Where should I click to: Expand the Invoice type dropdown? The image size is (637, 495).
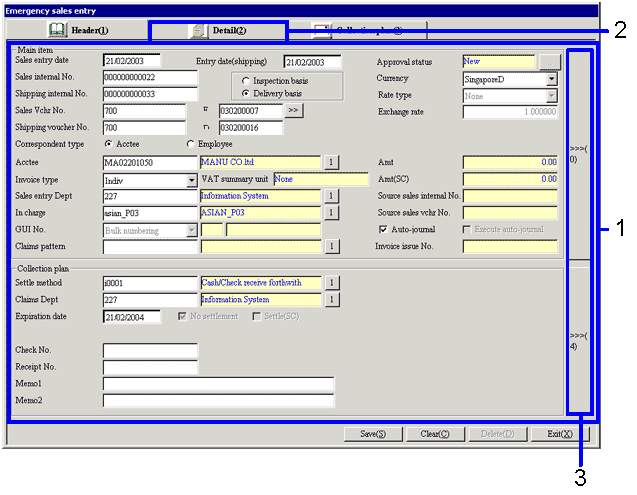click(191, 180)
